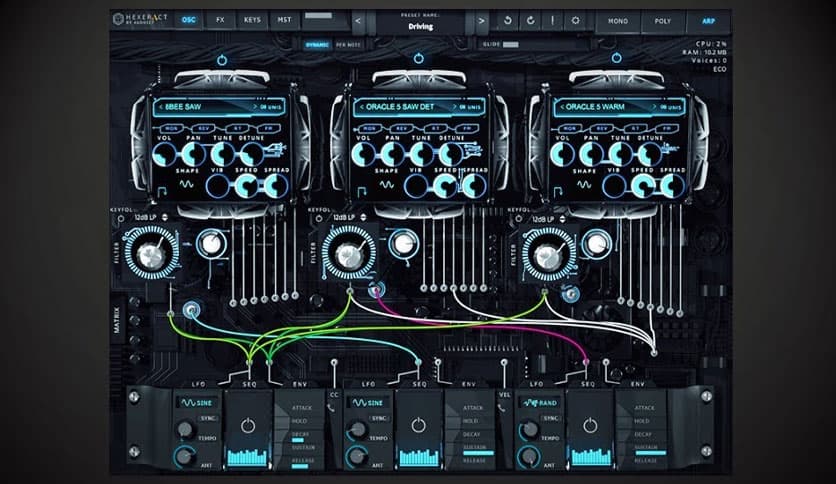Click third LFO AMT knob

coord(528,456)
